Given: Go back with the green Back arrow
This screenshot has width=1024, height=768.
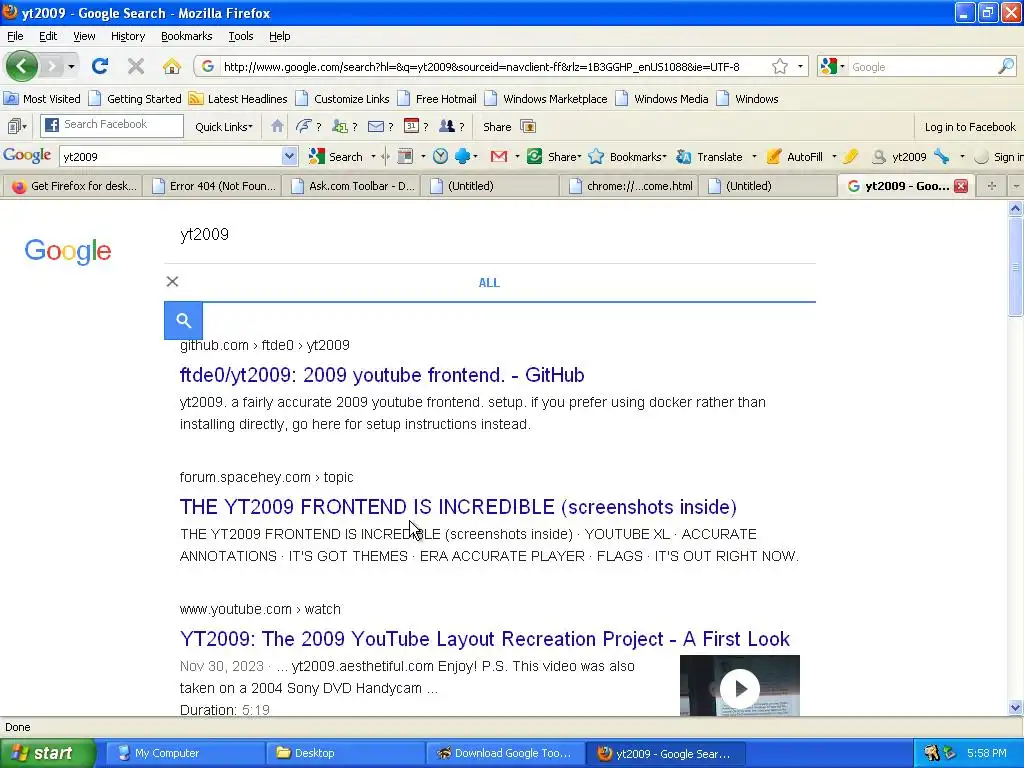Looking at the screenshot, I should coord(22,66).
